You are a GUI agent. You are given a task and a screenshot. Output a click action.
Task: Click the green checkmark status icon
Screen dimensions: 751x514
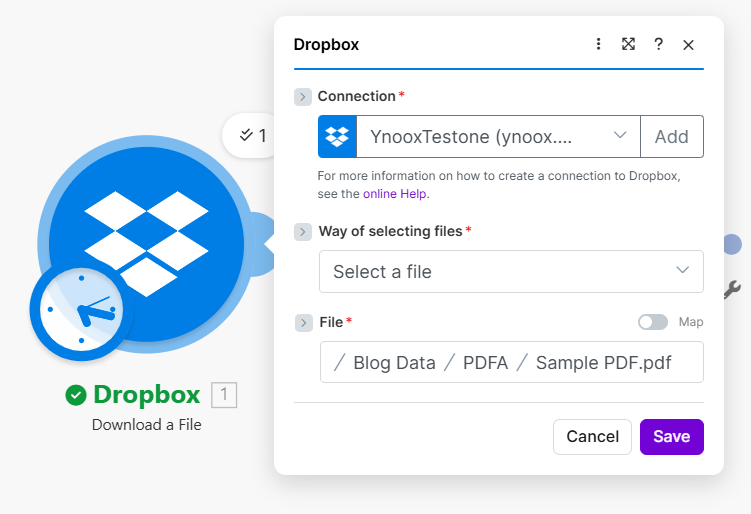(76, 395)
